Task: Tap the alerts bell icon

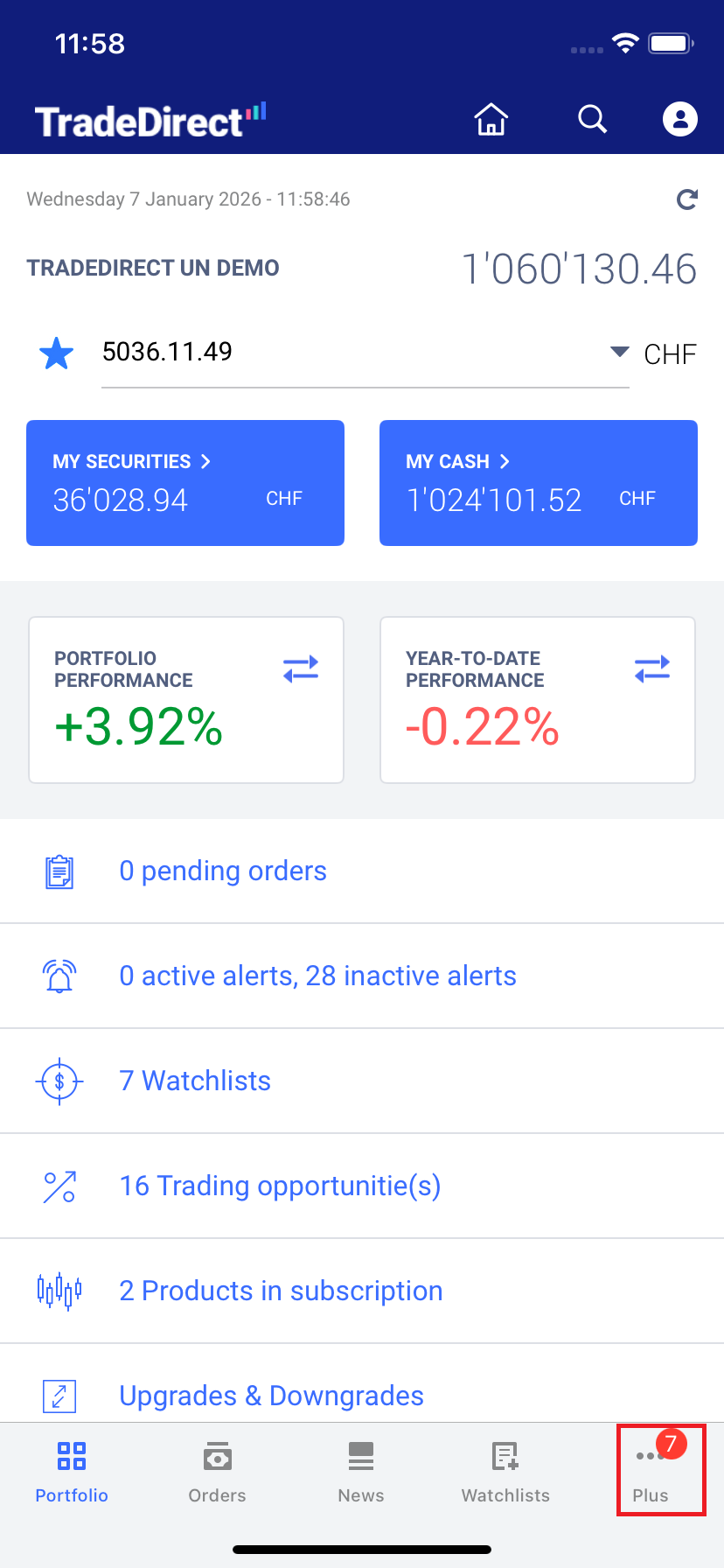Action: click(59, 976)
